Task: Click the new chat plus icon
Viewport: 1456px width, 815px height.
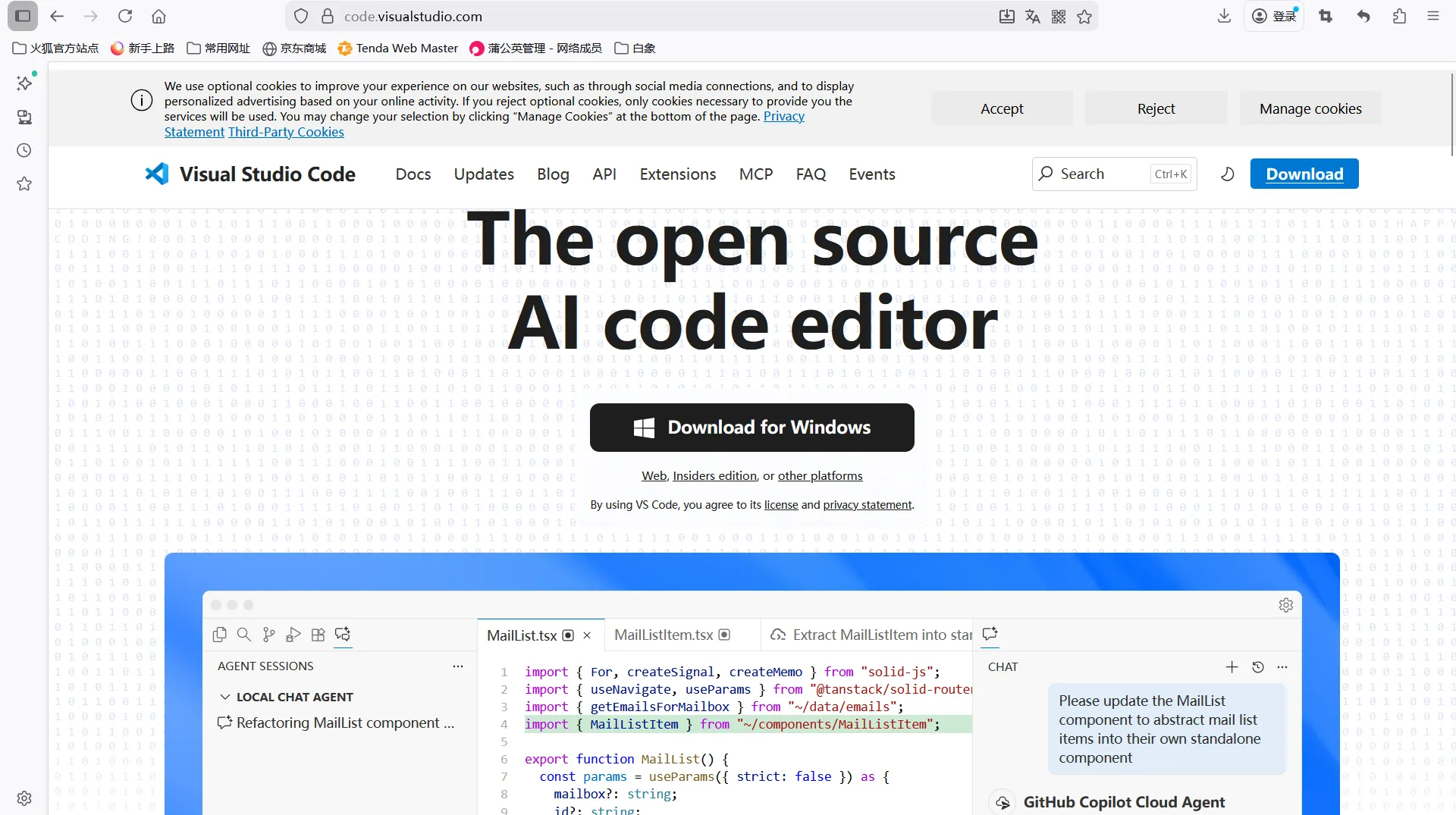Action: point(1232,667)
